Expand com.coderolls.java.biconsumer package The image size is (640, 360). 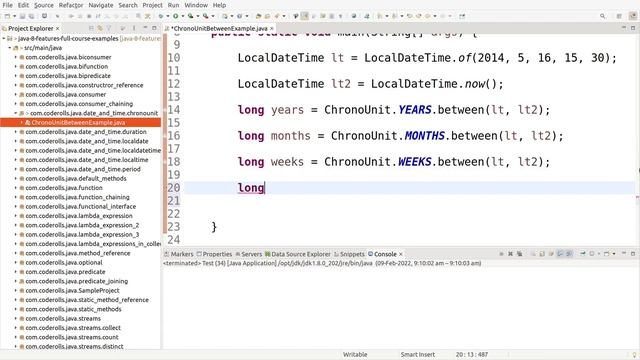(16, 57)
